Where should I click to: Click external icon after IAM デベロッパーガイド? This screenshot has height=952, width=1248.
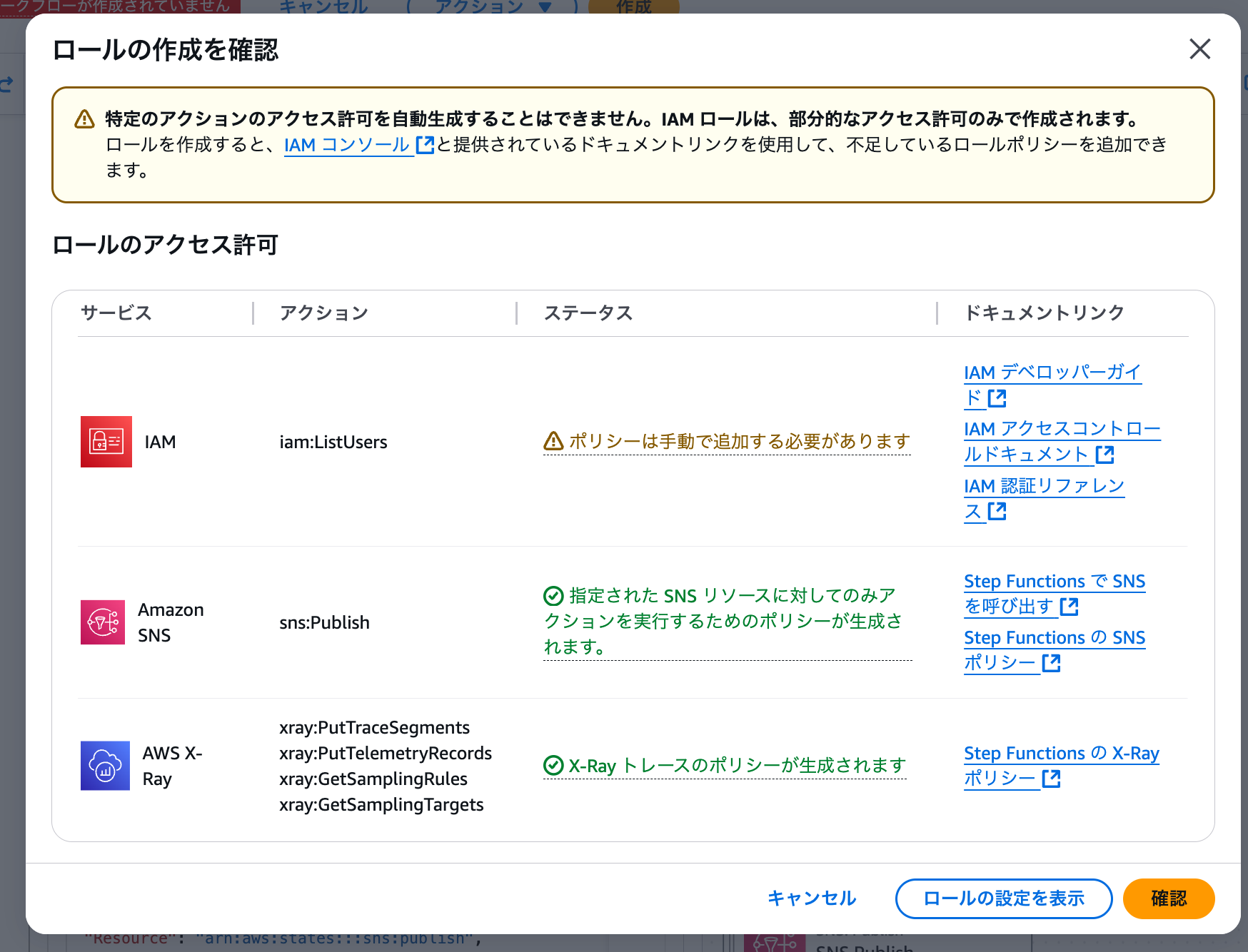coord(997,398)
